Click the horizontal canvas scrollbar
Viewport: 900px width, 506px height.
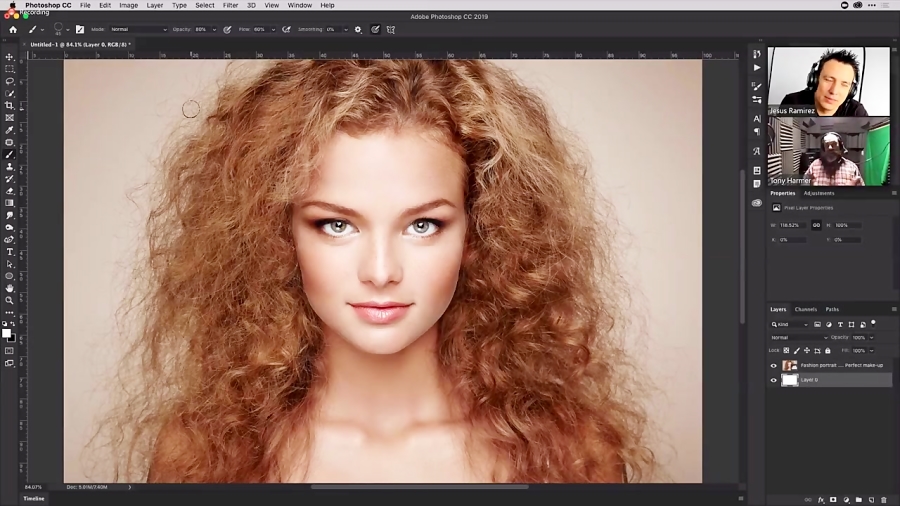420,487
